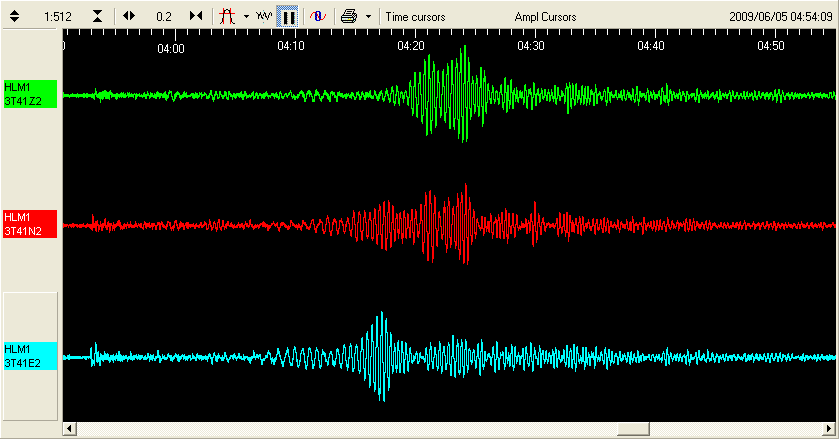Click the printer icon

[348, 16]
